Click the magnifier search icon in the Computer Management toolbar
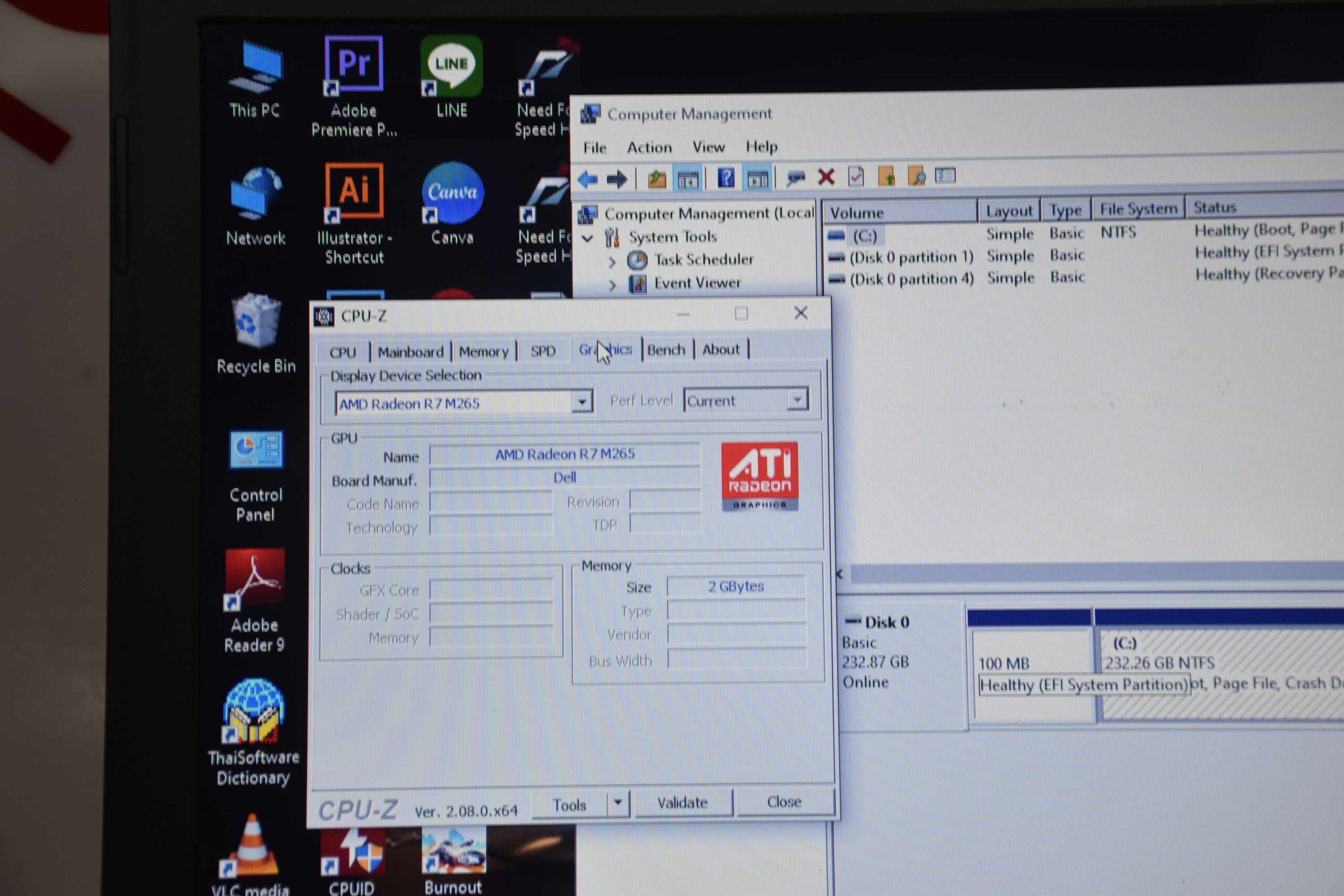This screenshot has height=896, width=1344. tap(917, 175)
